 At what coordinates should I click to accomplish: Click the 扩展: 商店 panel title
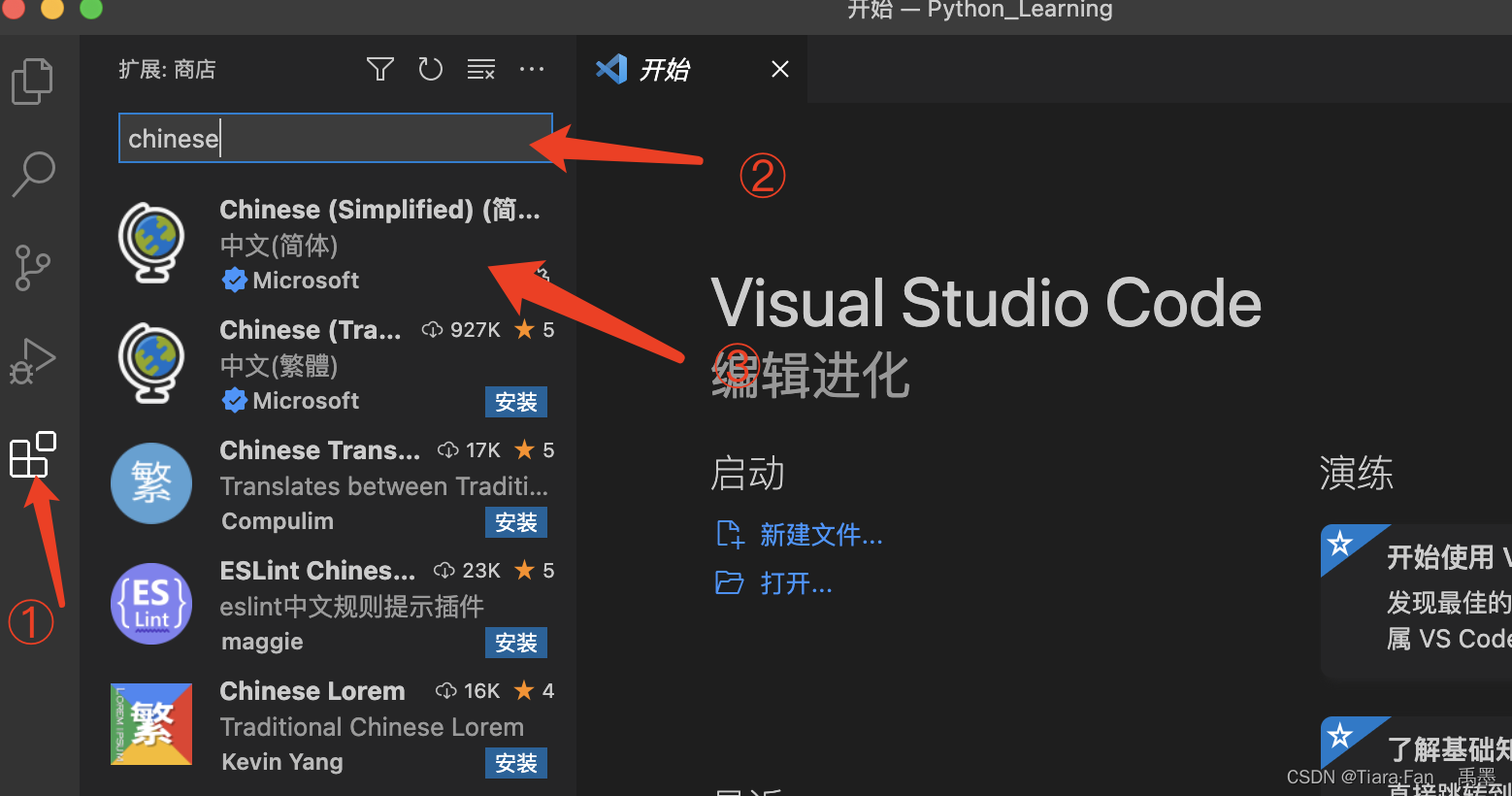click(167, 69)
